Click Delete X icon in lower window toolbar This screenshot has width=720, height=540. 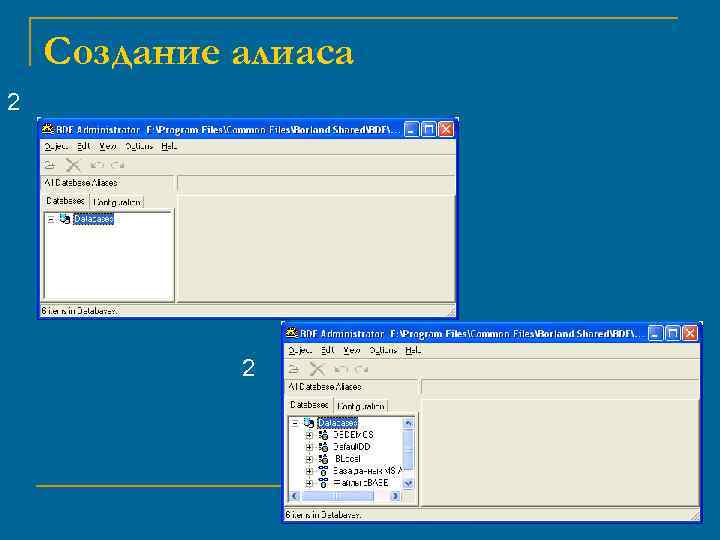point(317,369)
